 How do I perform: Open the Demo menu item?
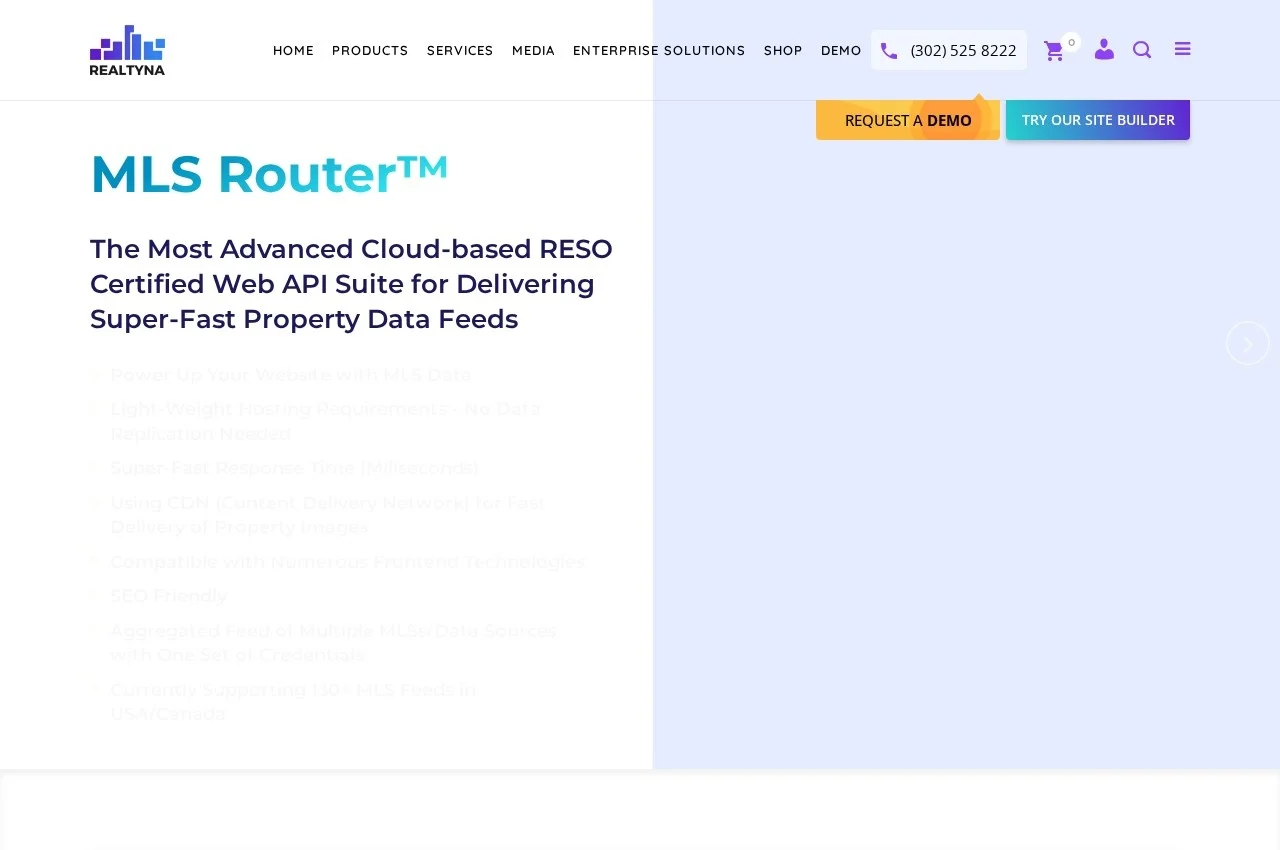(x=841, y=50)
